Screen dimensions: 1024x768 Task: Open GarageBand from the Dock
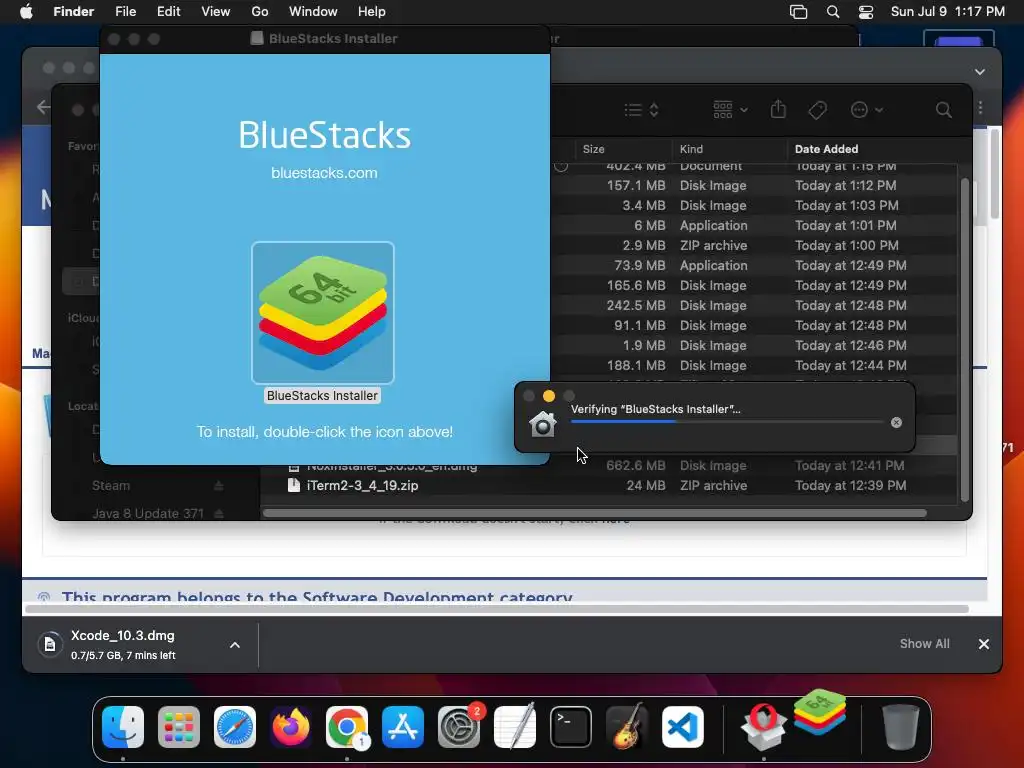tap(627, 727)
